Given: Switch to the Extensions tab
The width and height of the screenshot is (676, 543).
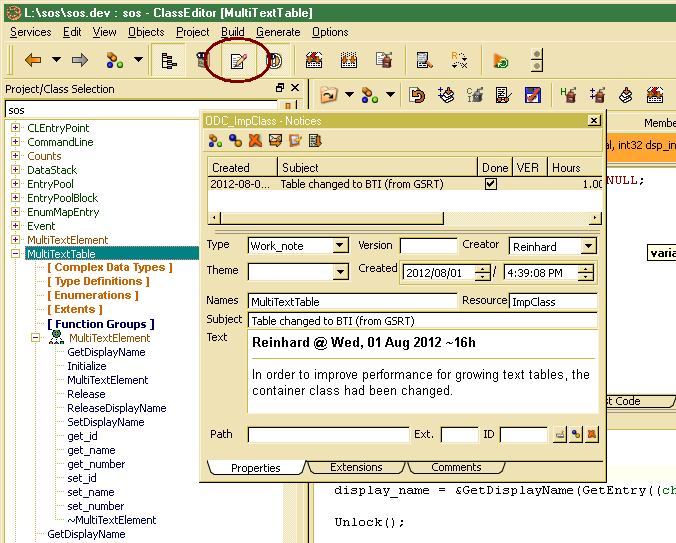Looking at the screenshot, I should [x=356, y=467].
